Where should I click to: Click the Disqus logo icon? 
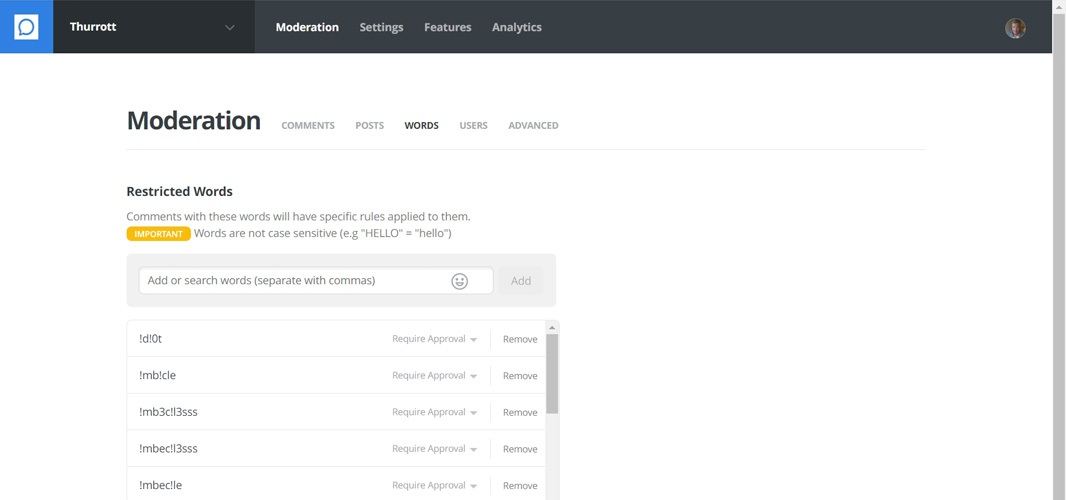click(26, 27)
